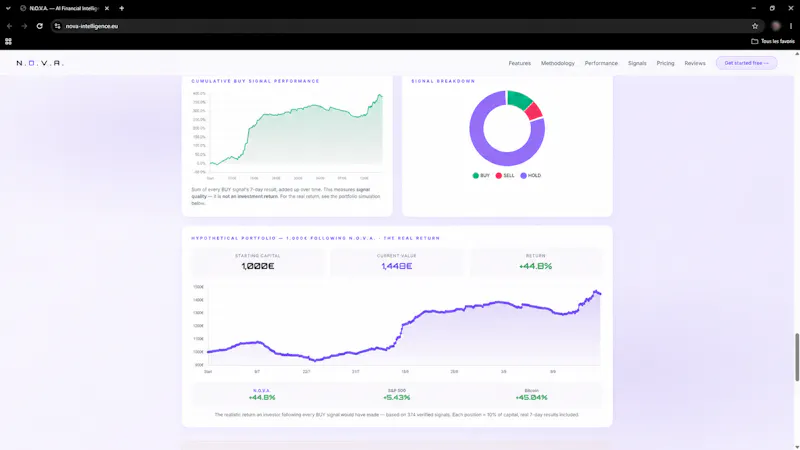
Task: Select the N.O.V.A. AI Financial Intelligence tab
Action: tap(64, 8)
